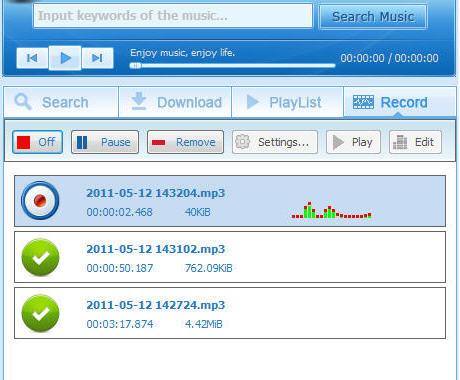
Task: Click the file size 762.09KiB
Action: (209, 268)
